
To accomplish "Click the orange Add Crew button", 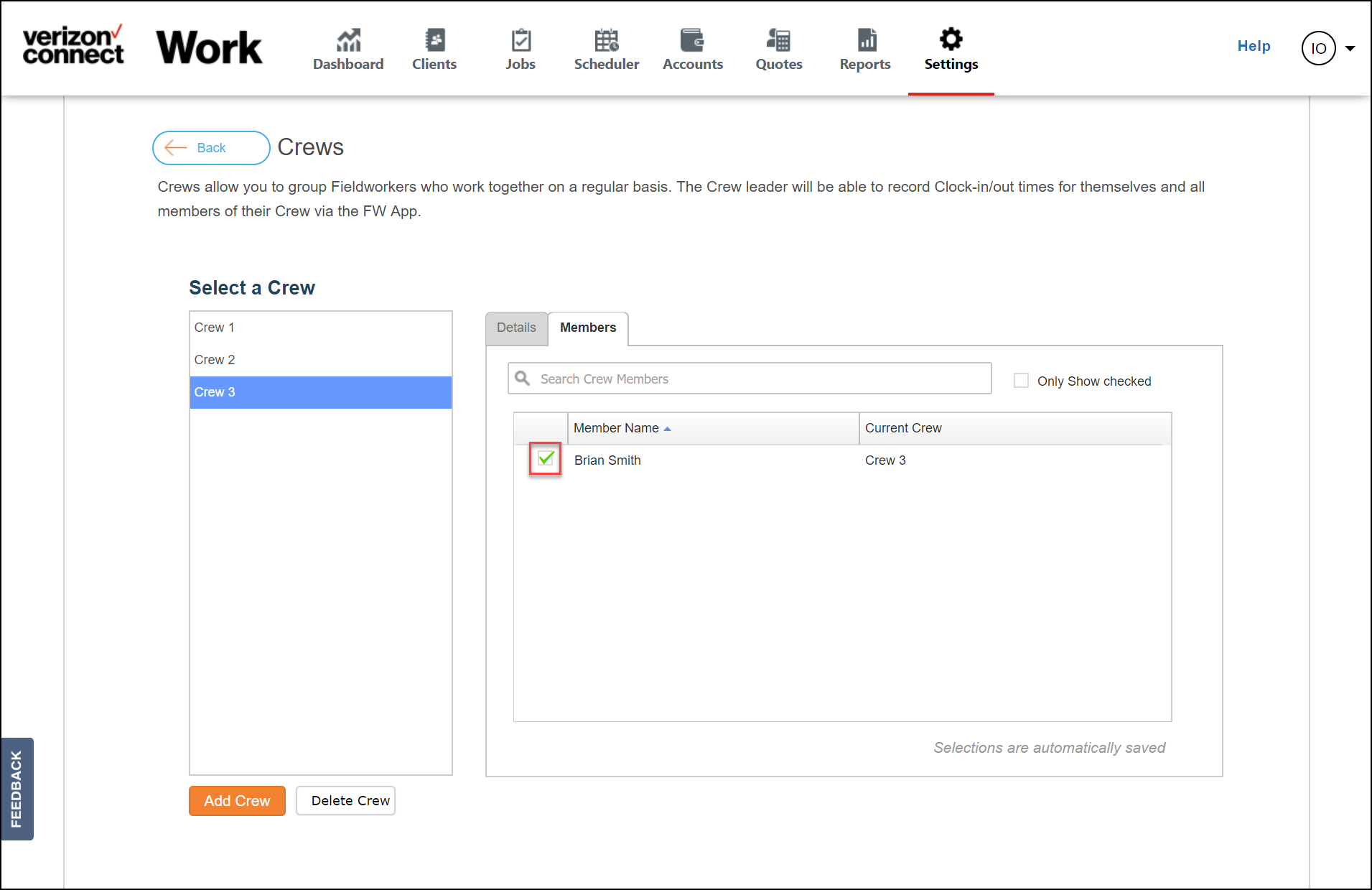I will pos(237,800).
